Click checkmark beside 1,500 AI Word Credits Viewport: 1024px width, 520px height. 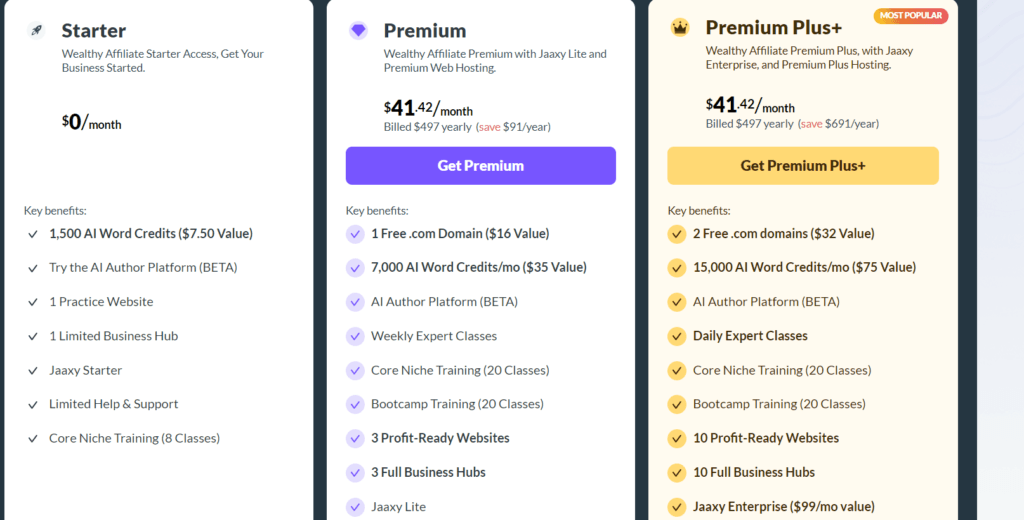click(33, 234)
